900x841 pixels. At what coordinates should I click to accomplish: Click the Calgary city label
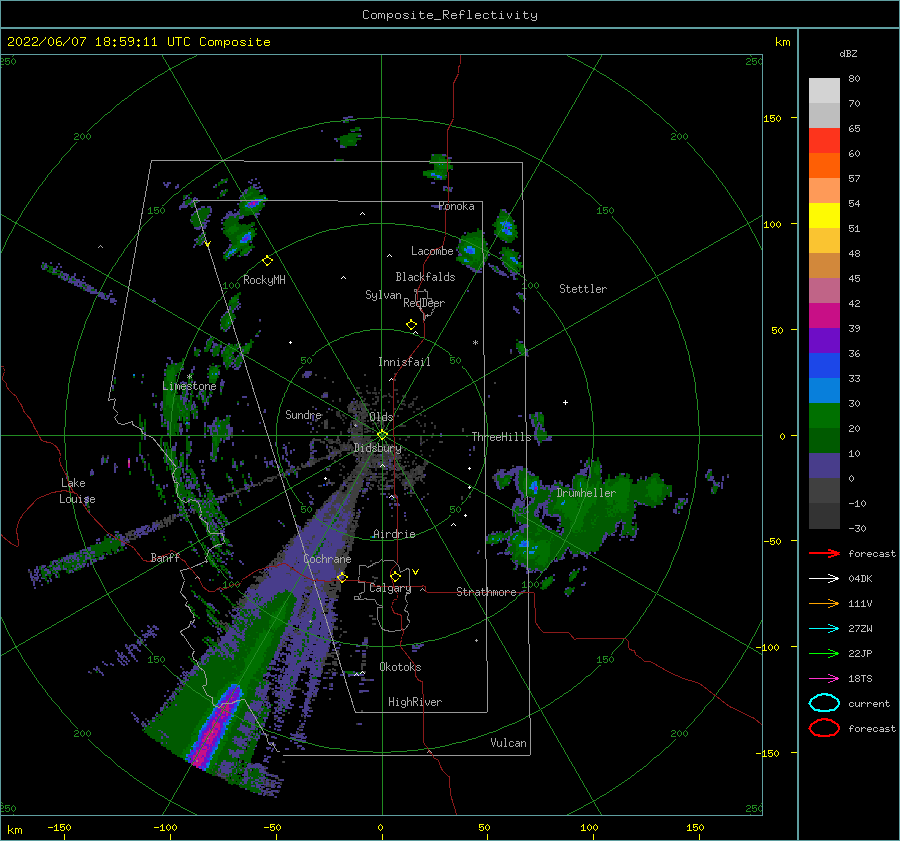390,588
